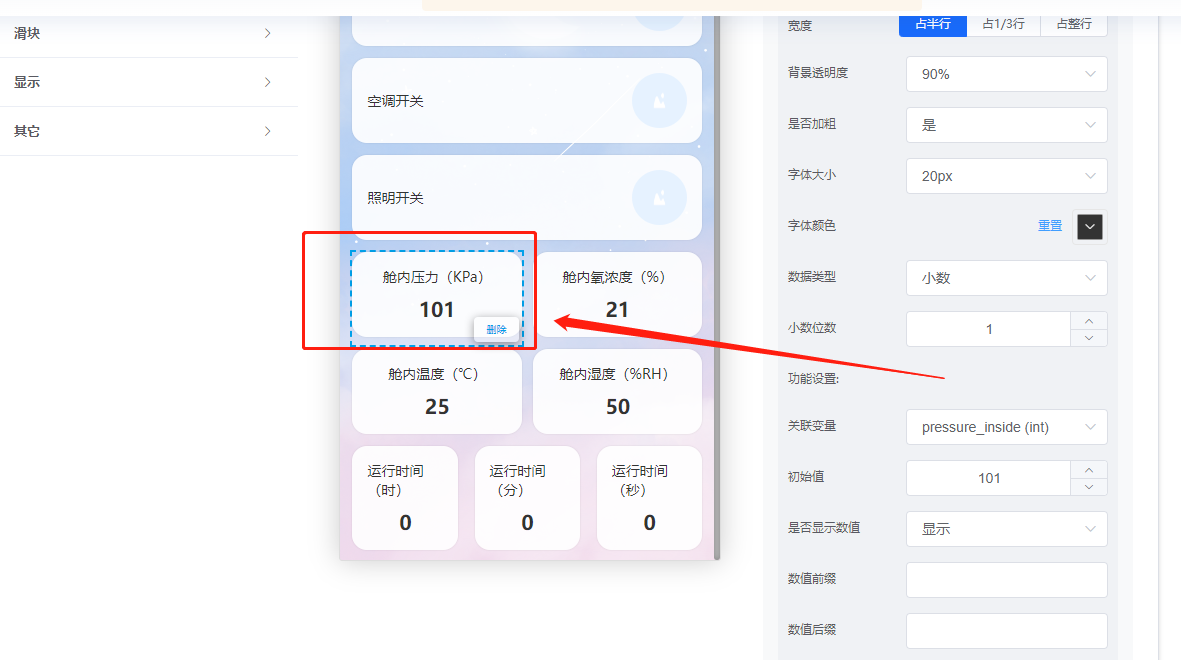
Task: Click the light icon on 照明开关 card
Action: (658, 197)
